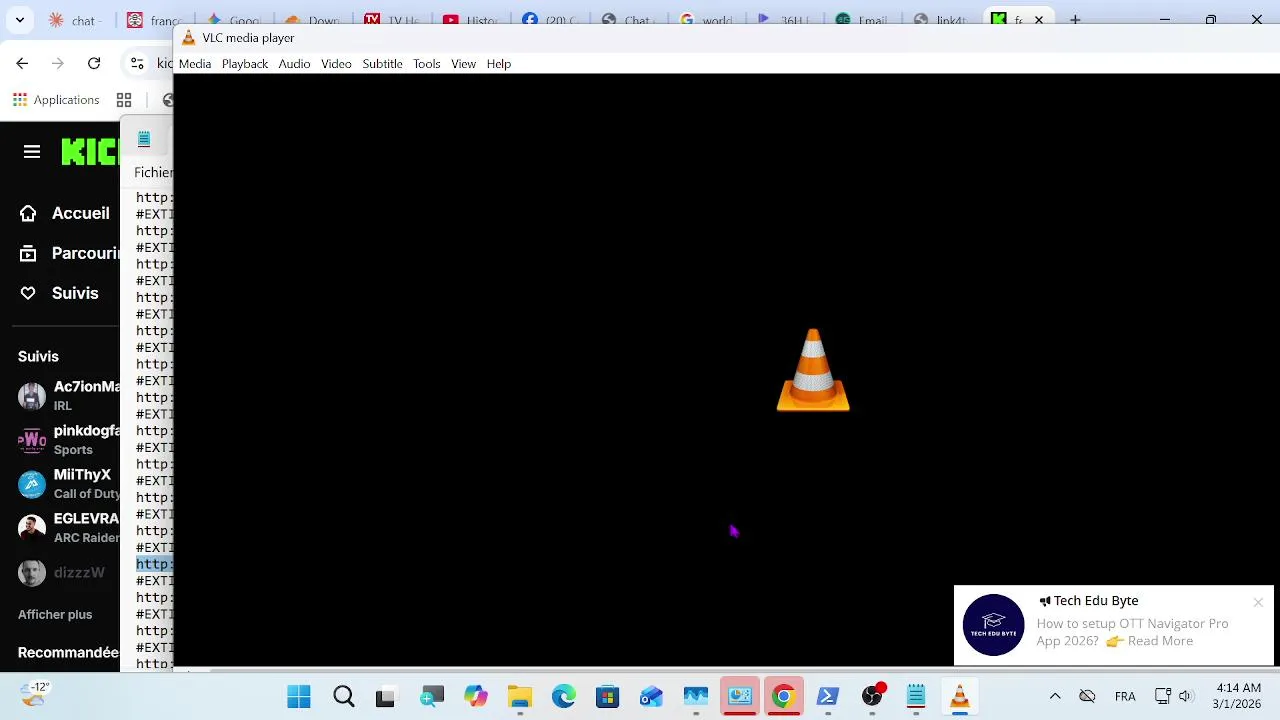Switch to OBS Studio on taskbar
The height and width of the screenshot is (720, 1280).
click(x=872, y=696)
